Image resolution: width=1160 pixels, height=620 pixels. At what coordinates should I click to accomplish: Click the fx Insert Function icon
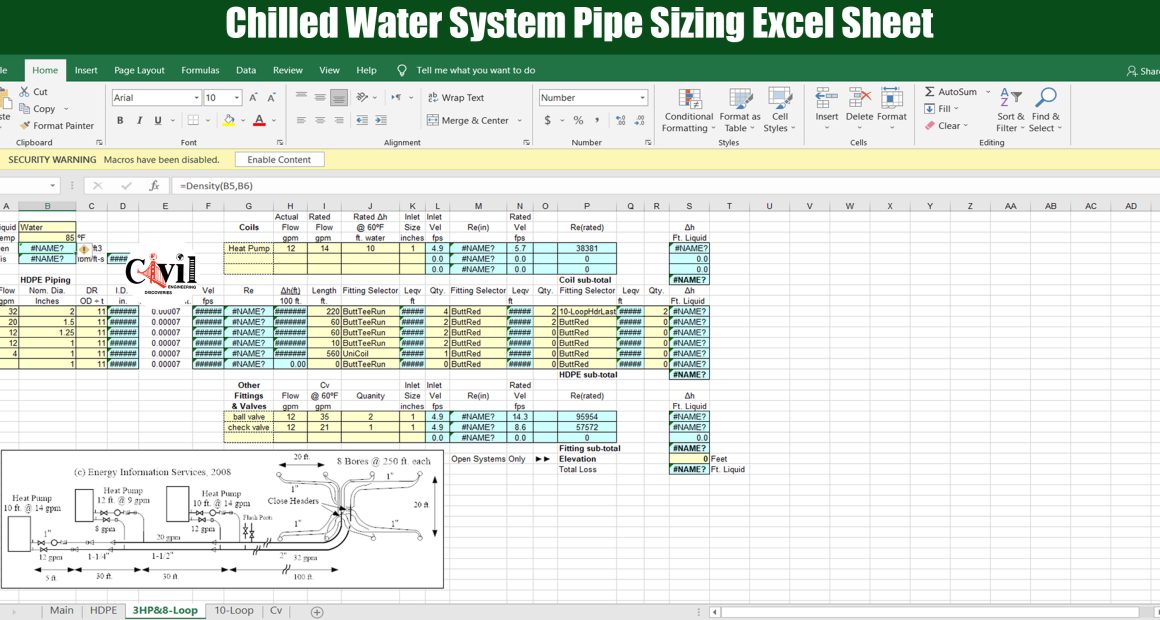pyautogui.click(x=154, y=186)
